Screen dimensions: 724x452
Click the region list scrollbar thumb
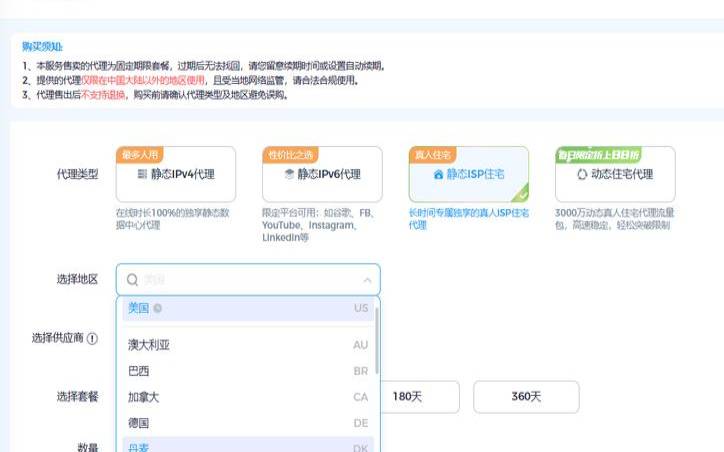[377, 341]
